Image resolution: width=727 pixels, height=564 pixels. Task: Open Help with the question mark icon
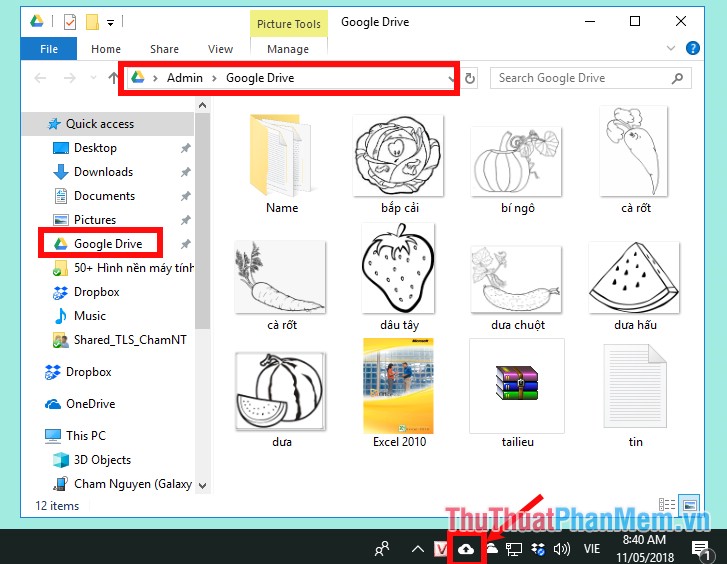(x=693, y=48)
